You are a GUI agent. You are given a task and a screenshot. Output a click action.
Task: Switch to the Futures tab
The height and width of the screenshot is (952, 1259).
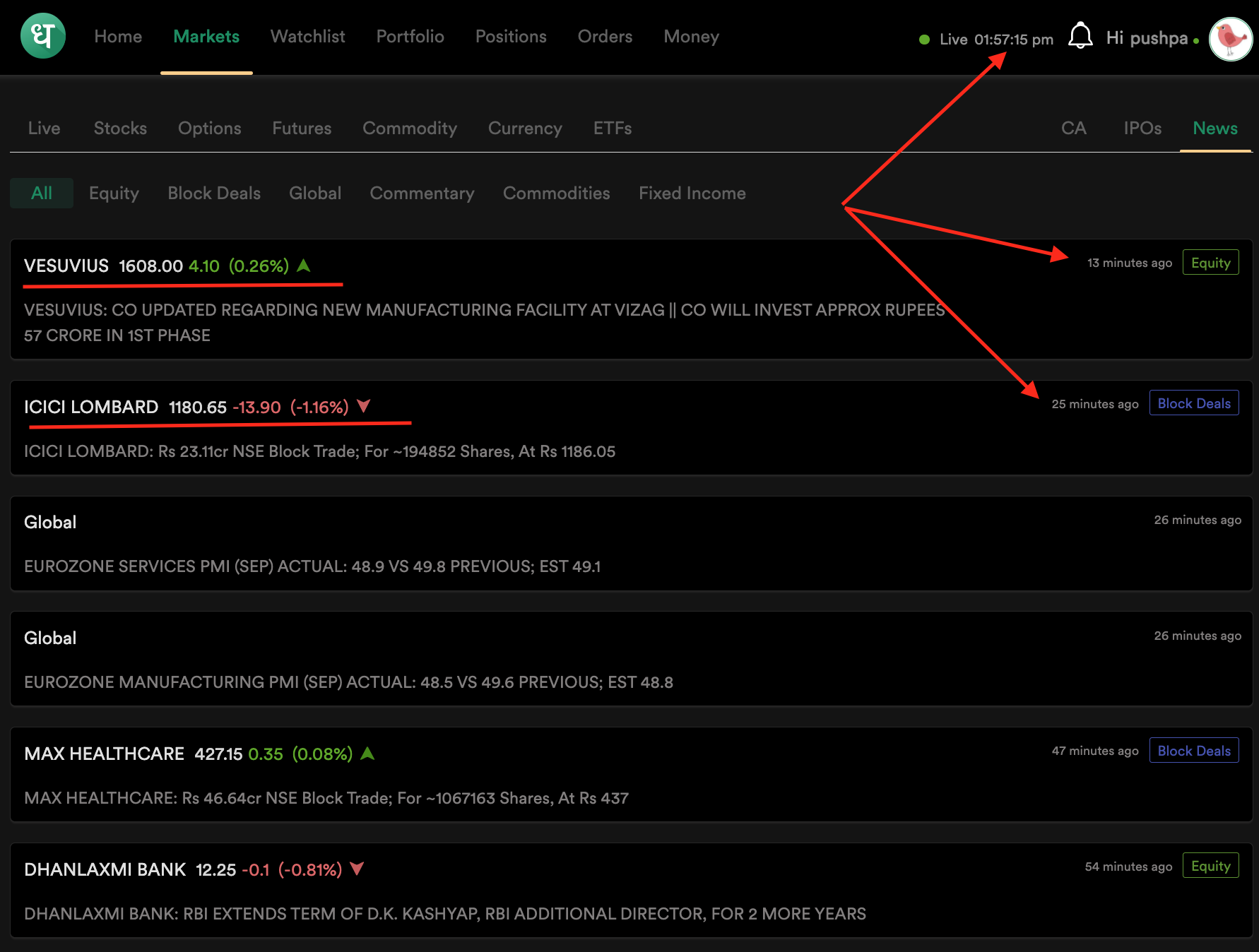[x=302, y=128]
